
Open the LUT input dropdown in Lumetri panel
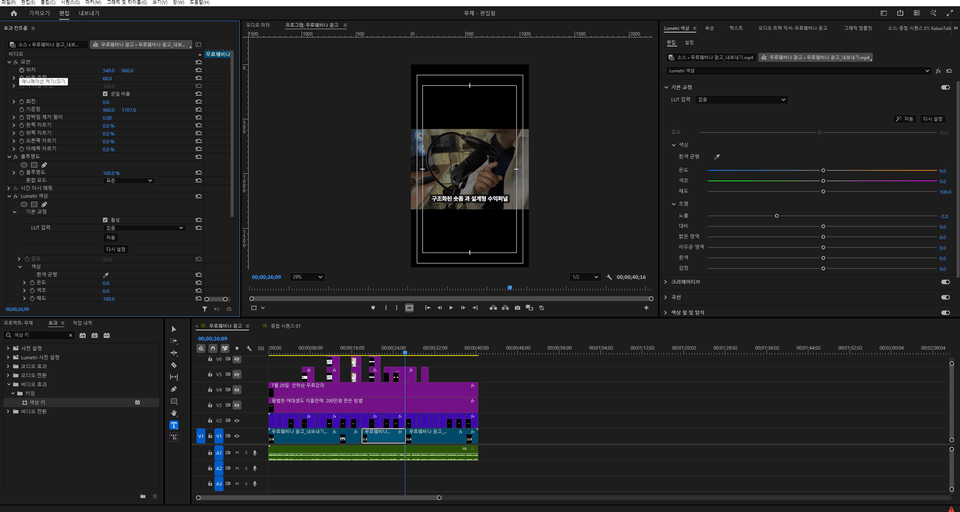click(x=741, y=99)
